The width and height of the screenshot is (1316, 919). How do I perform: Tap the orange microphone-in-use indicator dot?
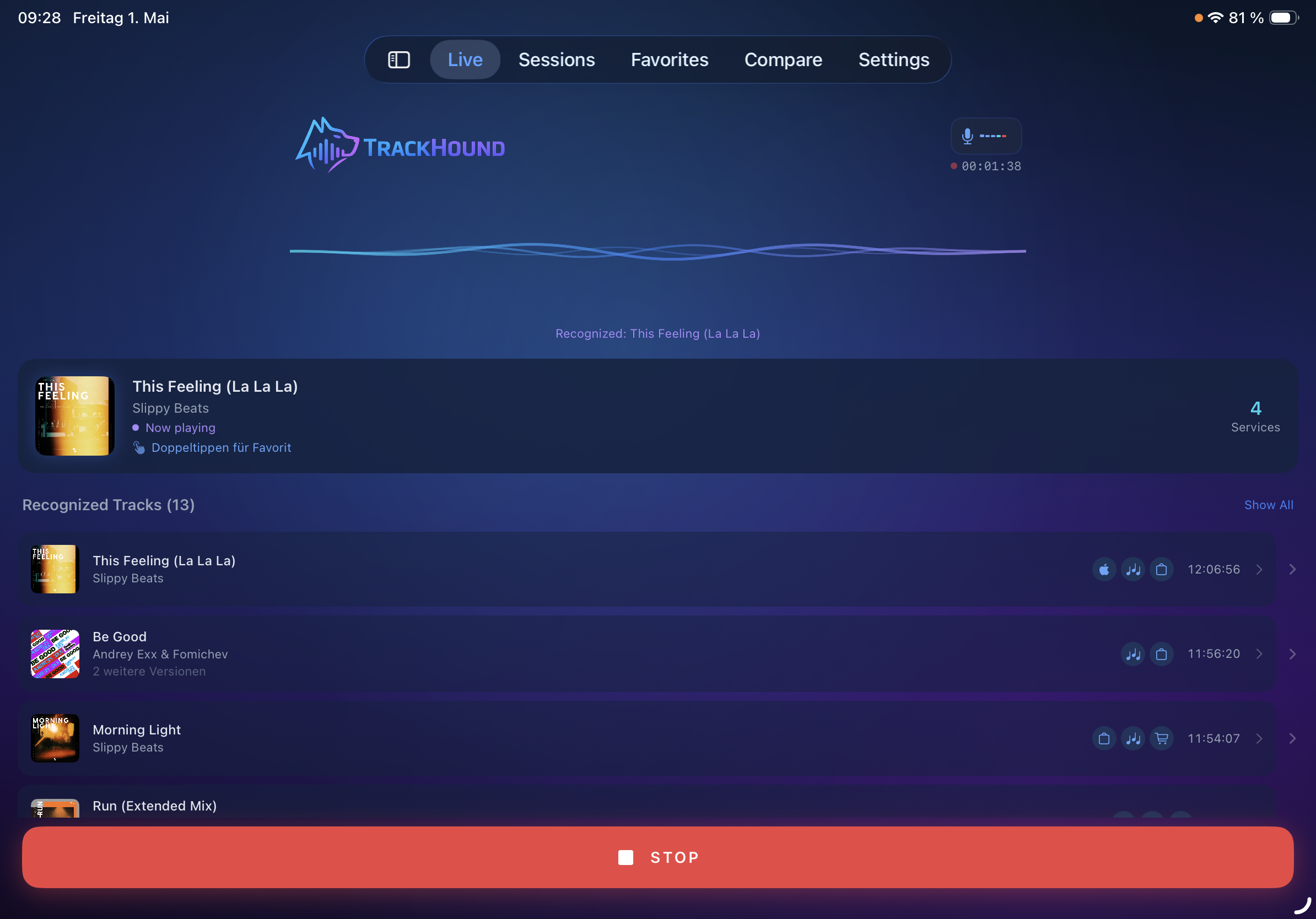coord(1198,18)
